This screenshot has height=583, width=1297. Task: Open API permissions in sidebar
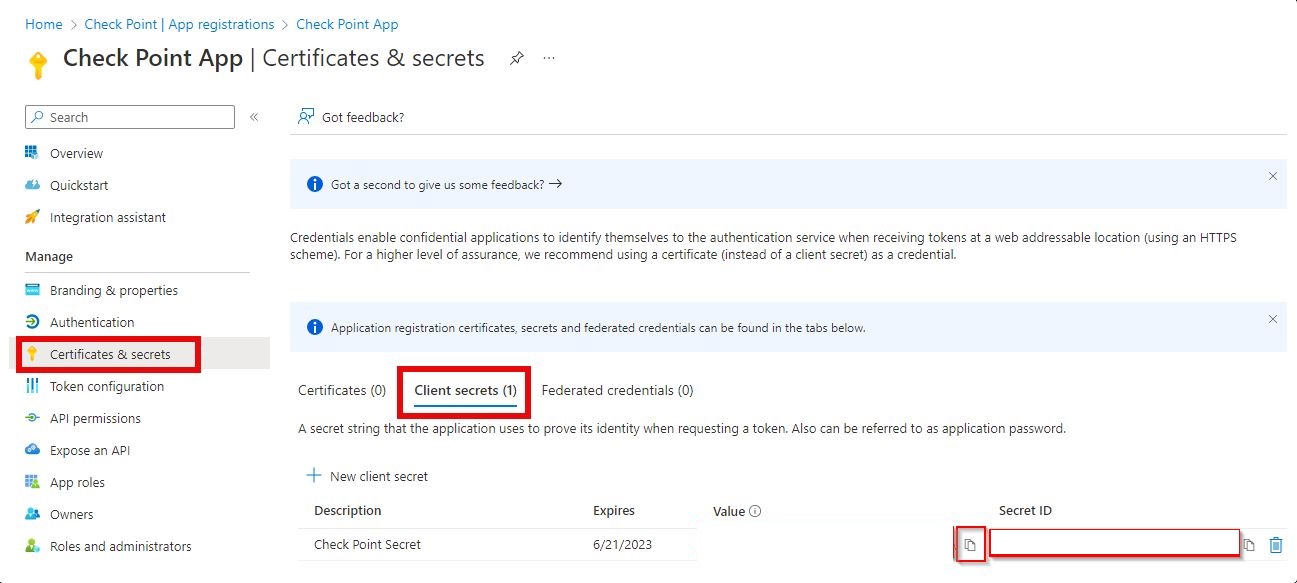(x=95, y=418)
